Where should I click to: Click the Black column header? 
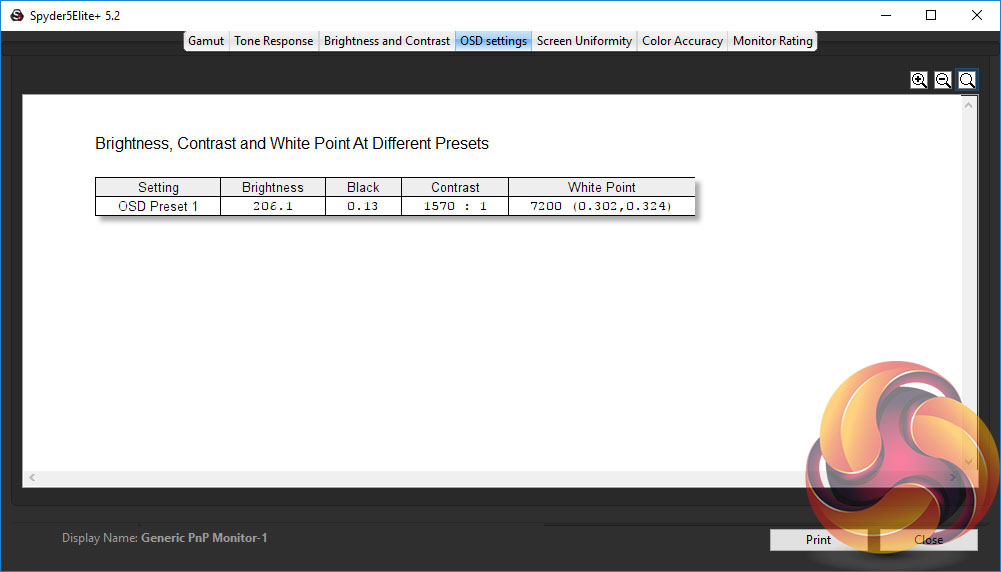(363, 187)
